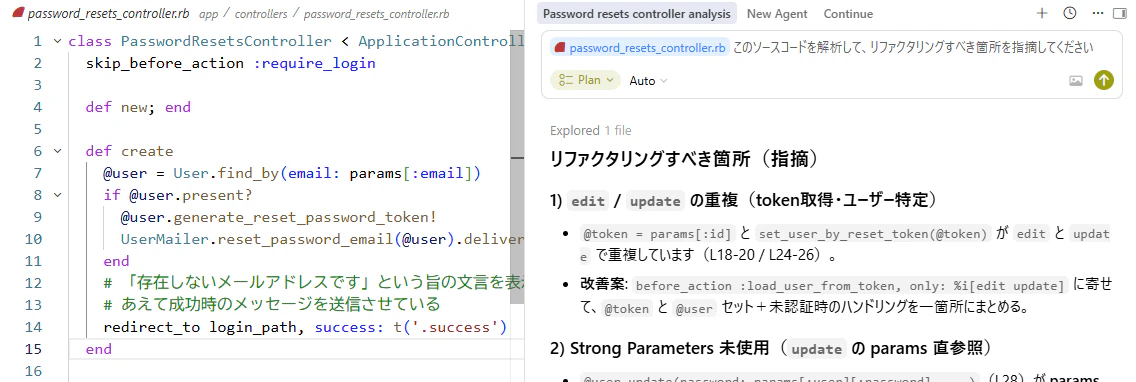This screenshot has width=1136, height=382.
Task: Click line number 14 in the gutter
Action: [33, 327]
